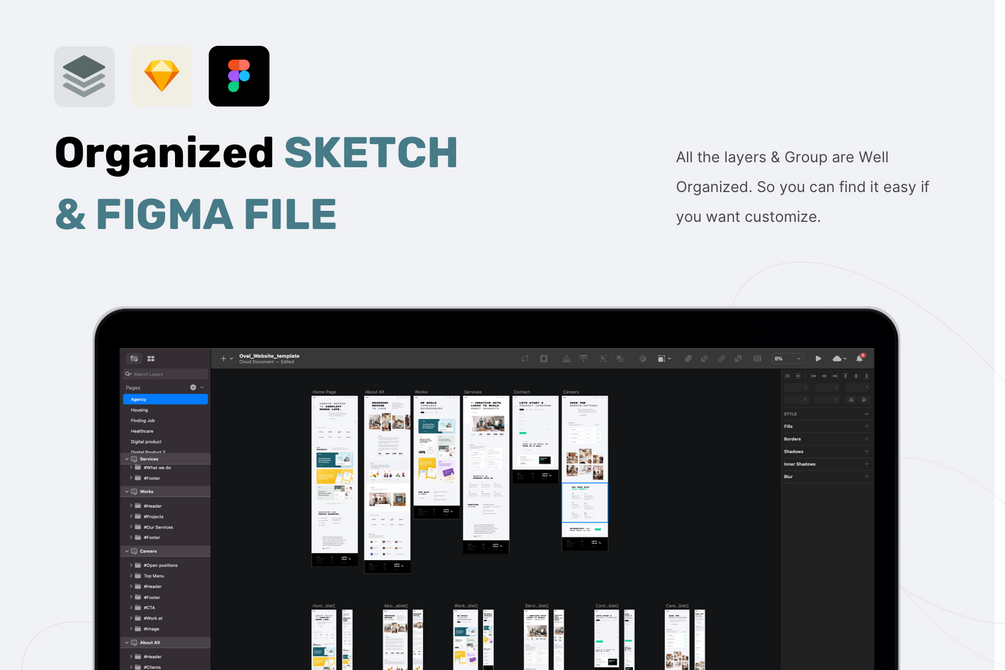Click the Figma logo icon
The height and width of the screenshot is (670, 1005).
(x=239, y=76)
